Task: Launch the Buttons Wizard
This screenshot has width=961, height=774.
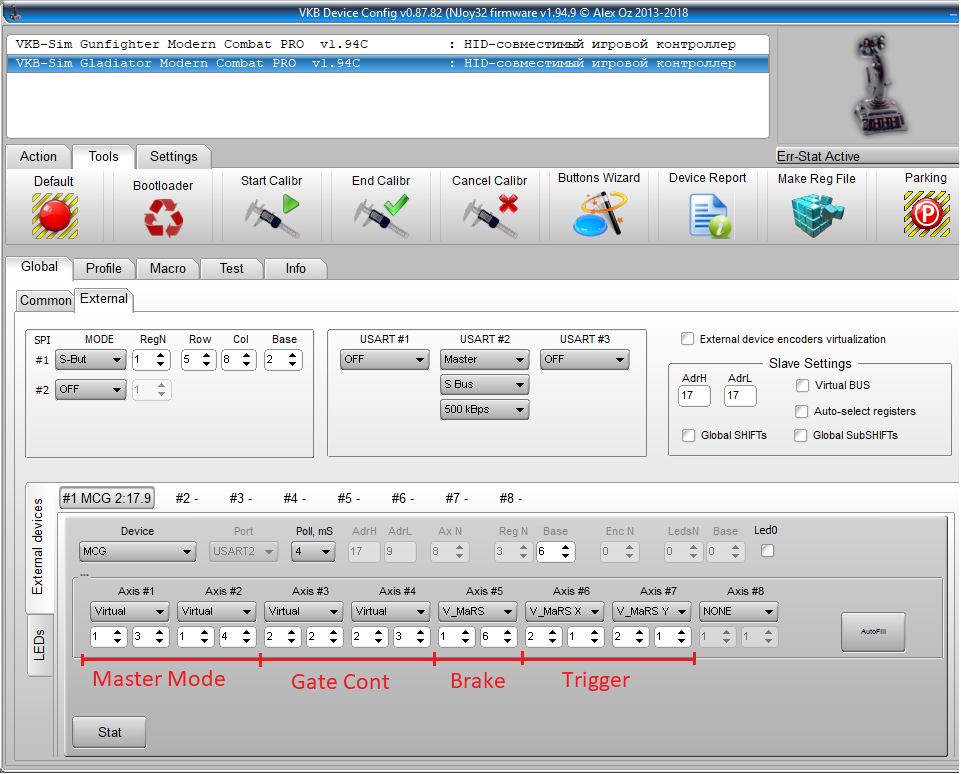Action: pyautogui.click(x=599, y=214)
